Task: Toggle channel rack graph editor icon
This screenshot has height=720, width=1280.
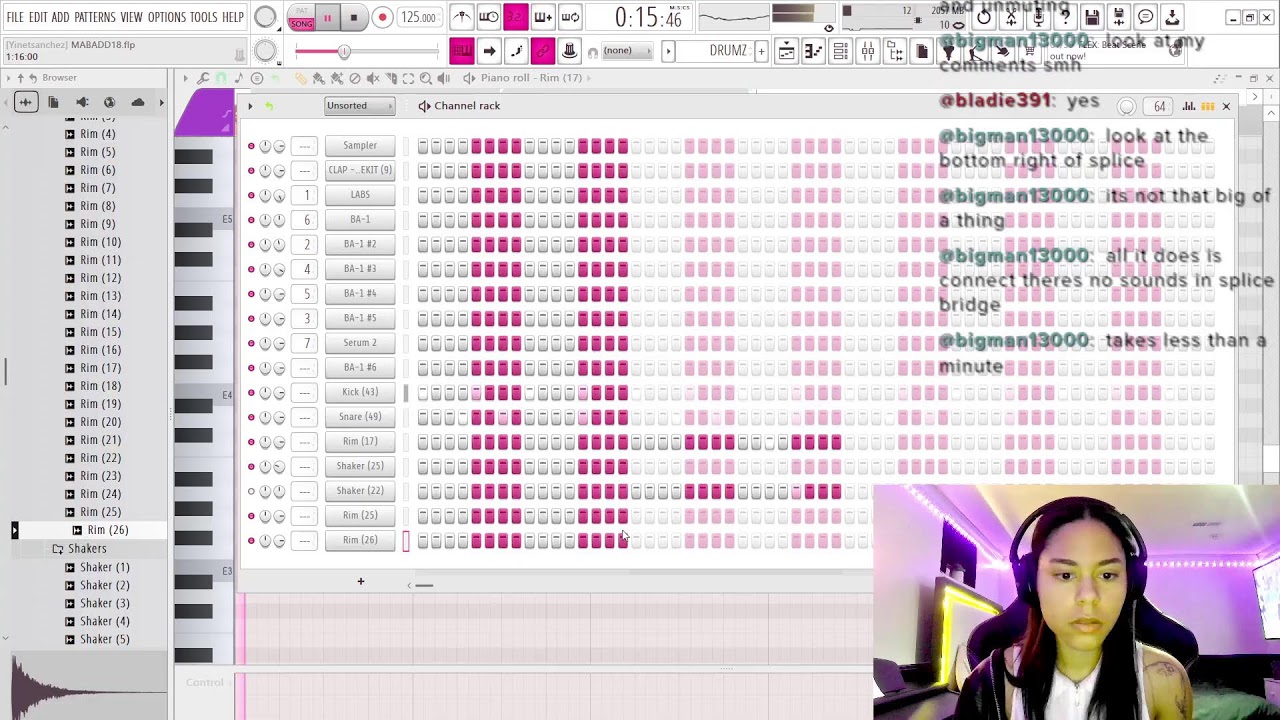Action: (x=1189, y=106)
